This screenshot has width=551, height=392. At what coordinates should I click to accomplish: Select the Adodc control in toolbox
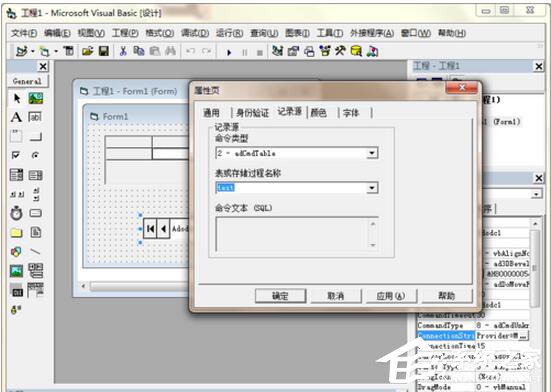coord(17,309)
